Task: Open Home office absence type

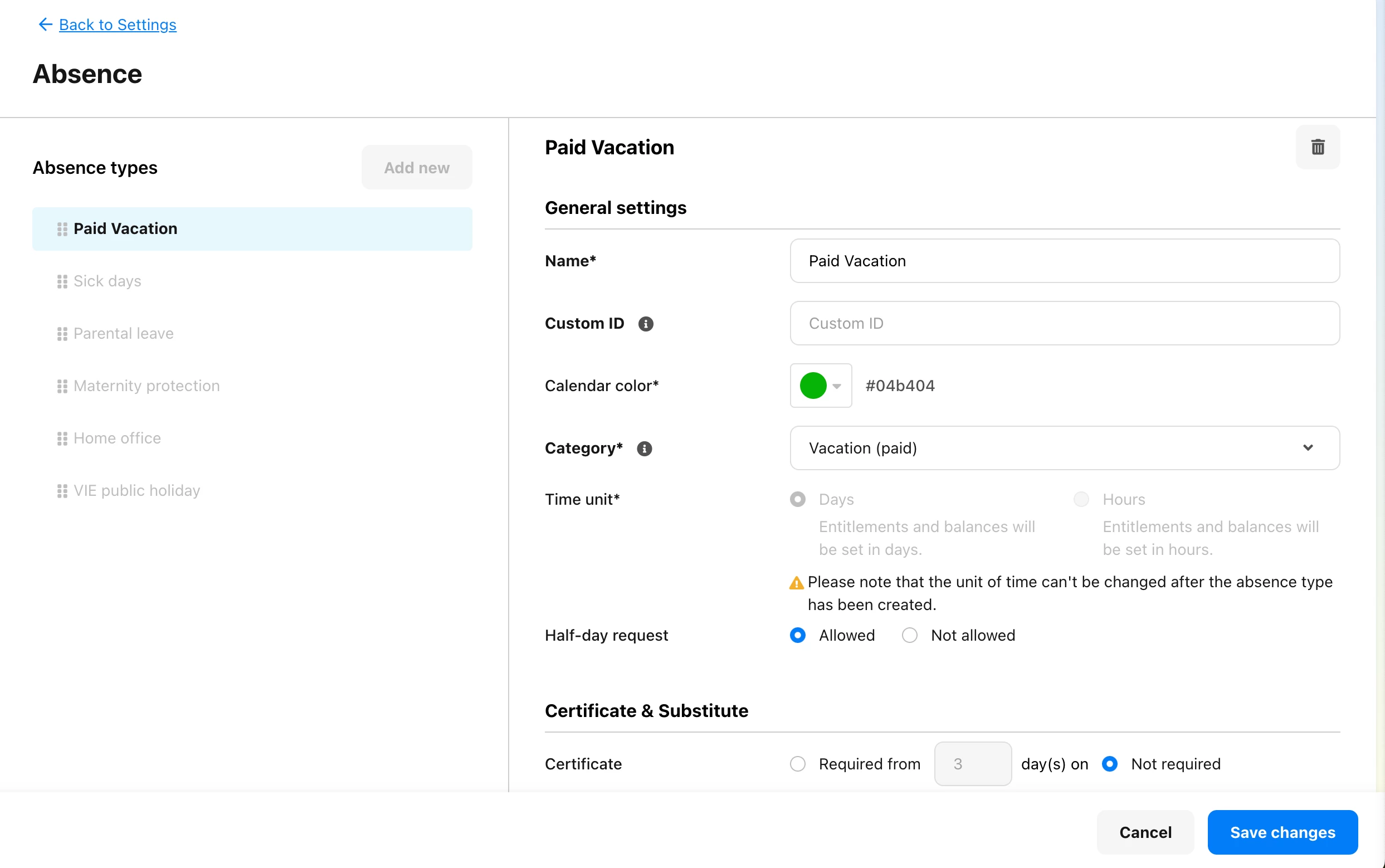Action: click(117, 438)
